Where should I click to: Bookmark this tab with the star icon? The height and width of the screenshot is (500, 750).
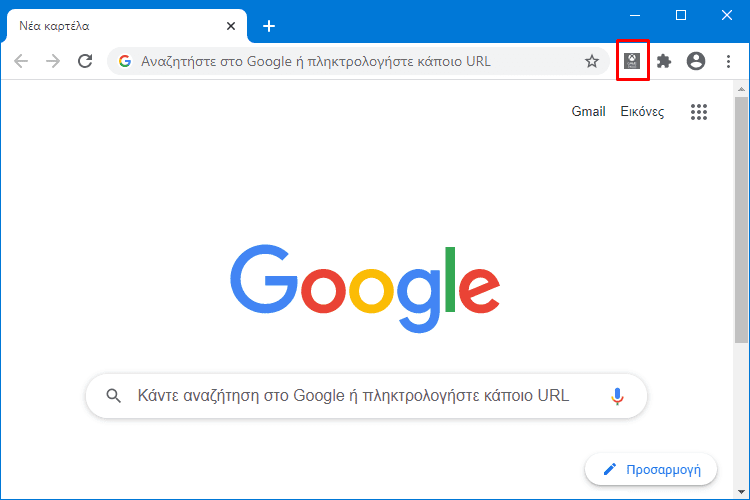pos(592,61)
